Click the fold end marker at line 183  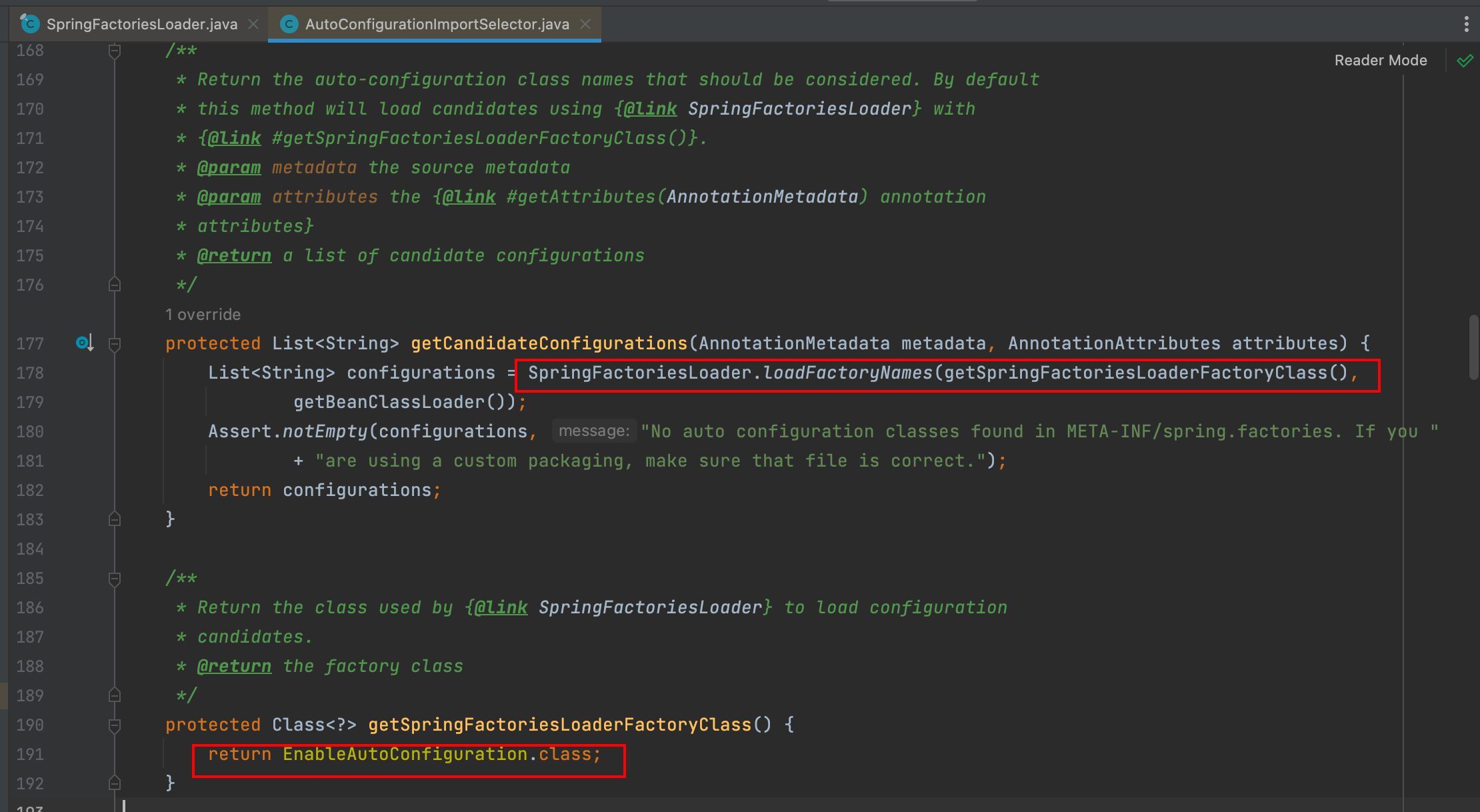[115, 519]
